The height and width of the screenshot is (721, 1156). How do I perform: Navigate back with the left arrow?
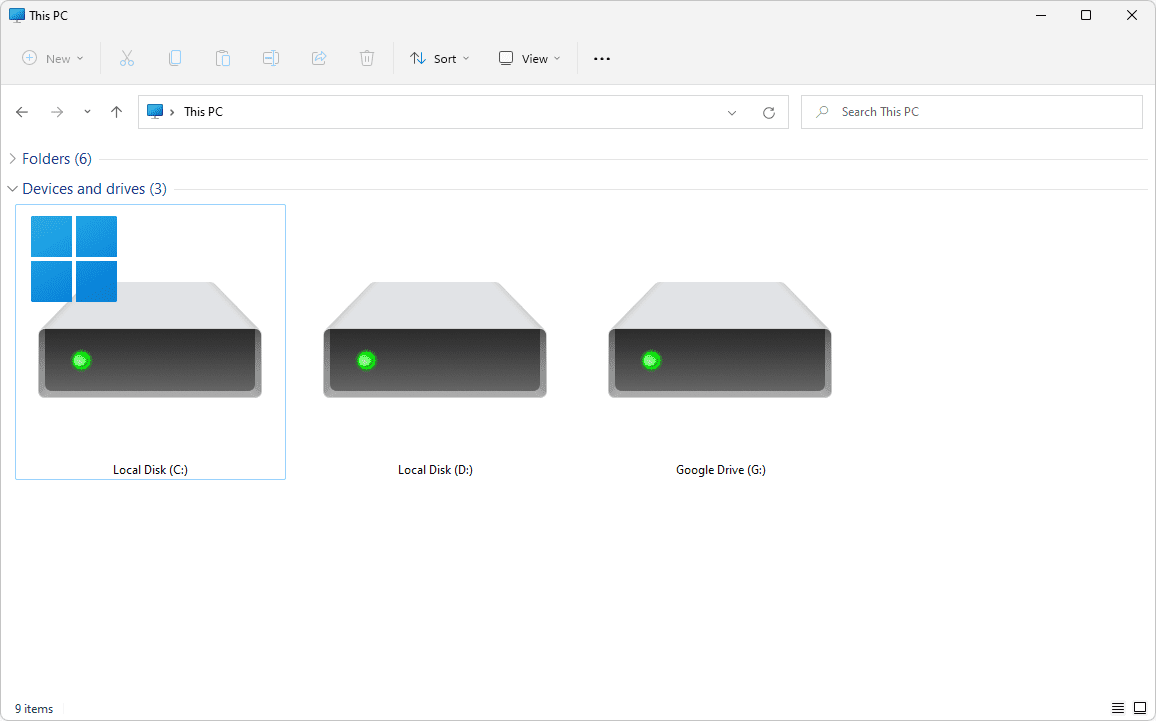(22, 112)
